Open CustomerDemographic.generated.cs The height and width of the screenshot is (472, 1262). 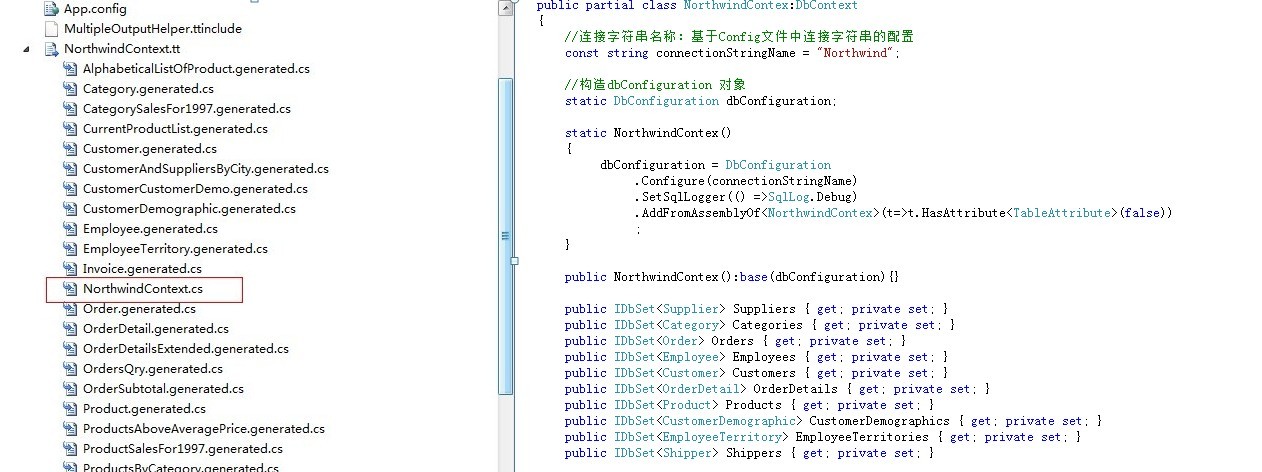click(189, 209)
